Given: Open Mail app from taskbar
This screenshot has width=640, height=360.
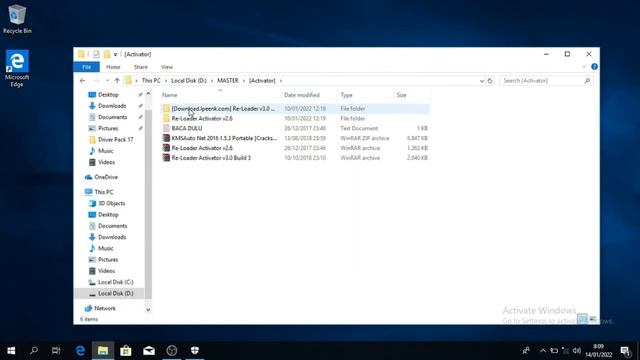Looking at the screenshot, I should pos(149,351).
